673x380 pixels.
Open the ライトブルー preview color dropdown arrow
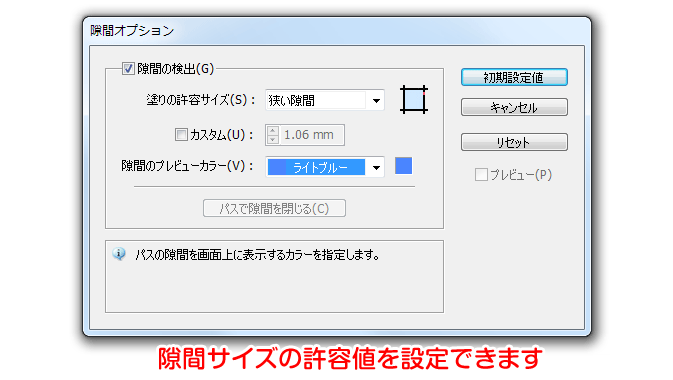tap(376, 167)
